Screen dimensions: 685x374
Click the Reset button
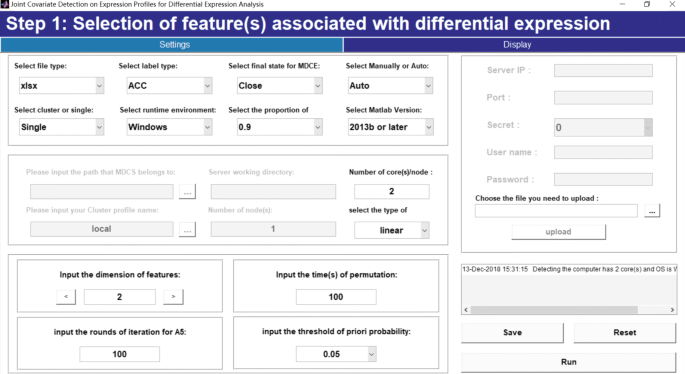tap(625, 332)
